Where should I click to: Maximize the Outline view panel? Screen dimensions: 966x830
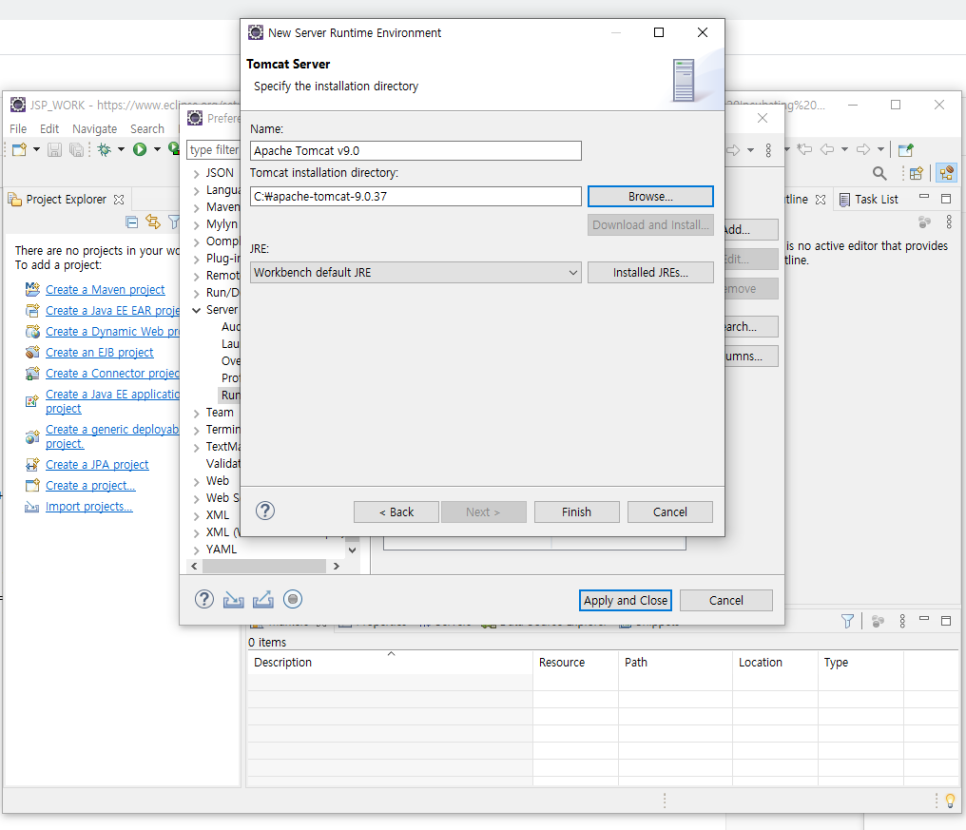pos(946,198)
